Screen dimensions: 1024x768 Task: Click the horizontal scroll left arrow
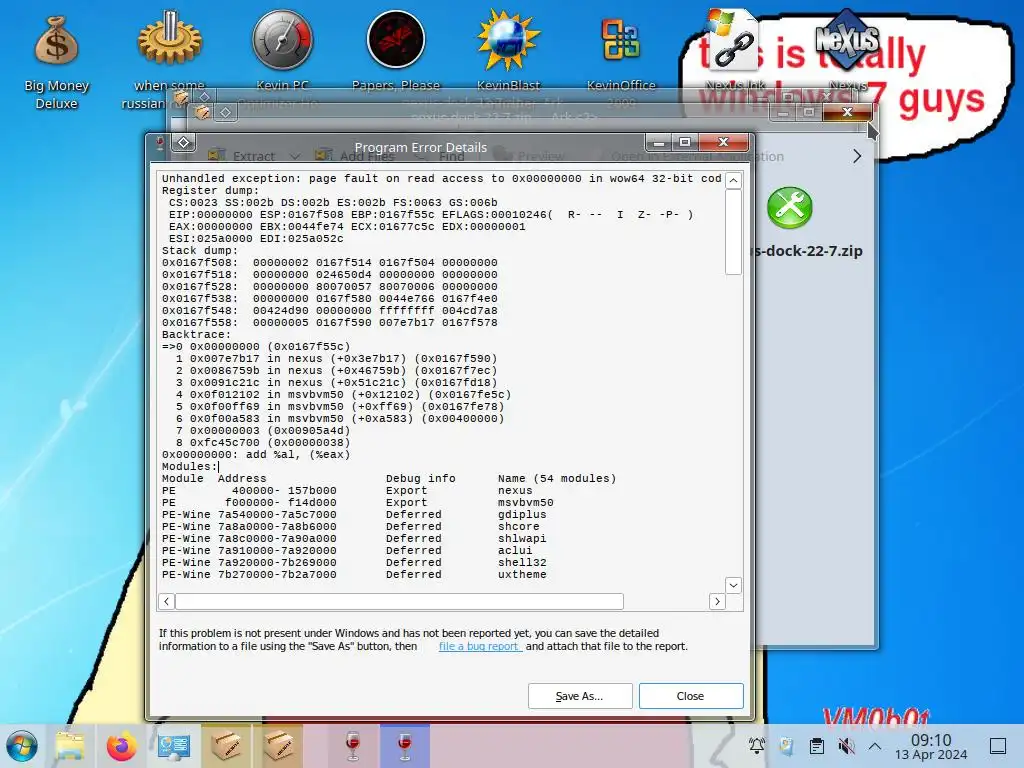pyautogui.click(x=167, y=601)
